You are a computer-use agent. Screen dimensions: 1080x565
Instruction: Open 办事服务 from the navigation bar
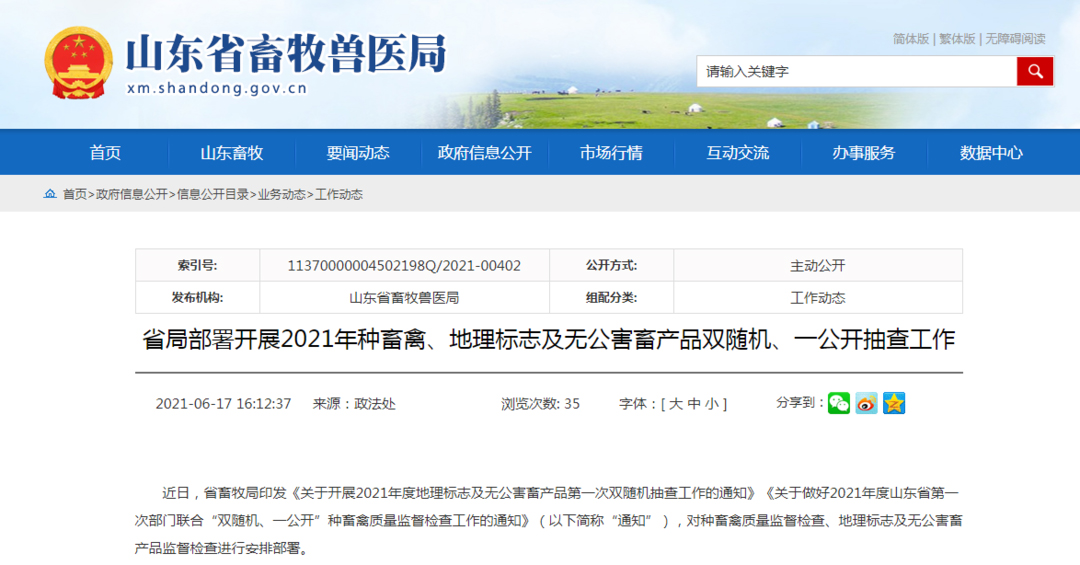click(864, 153)
